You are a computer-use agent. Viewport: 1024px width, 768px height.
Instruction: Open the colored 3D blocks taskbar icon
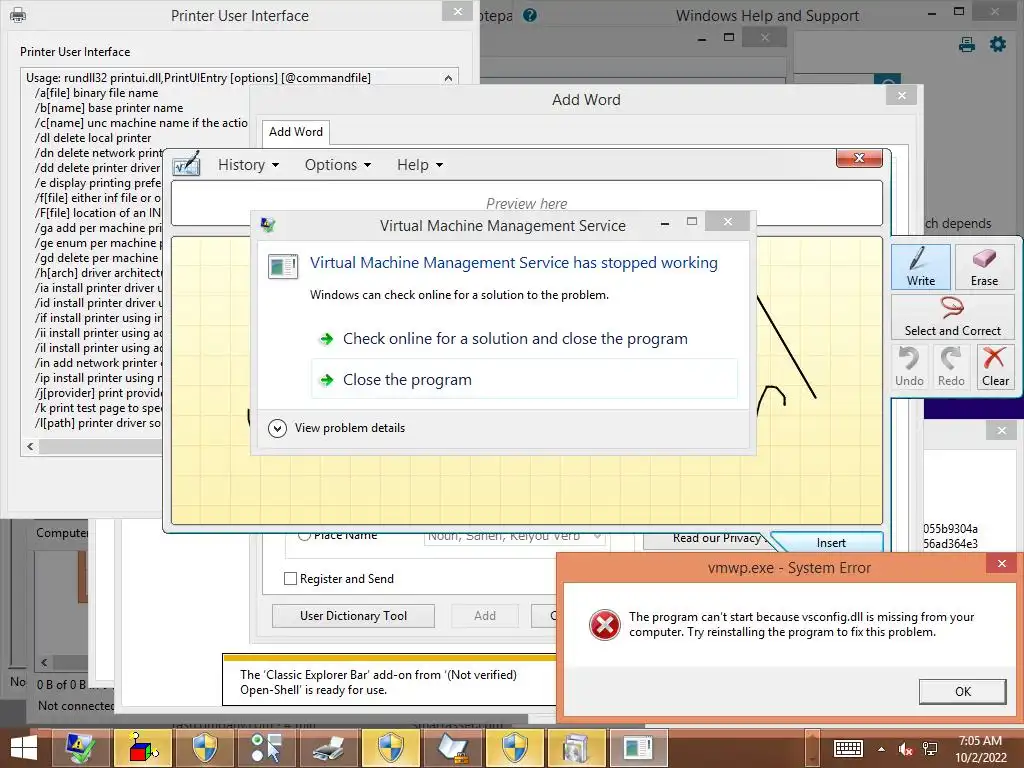(142, 748)
